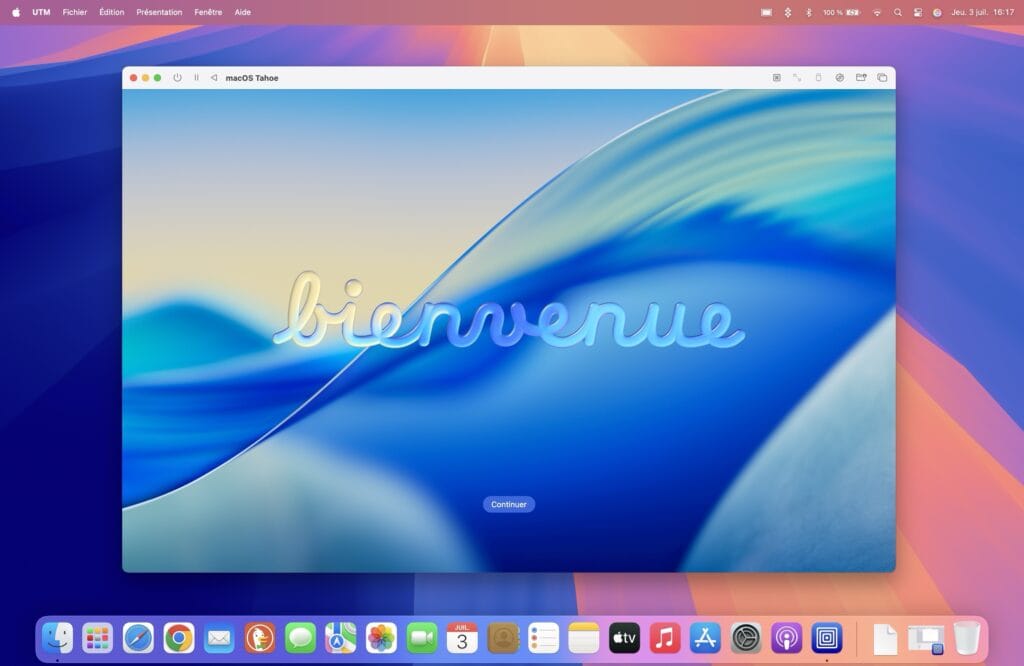Open the Trash from the Dock
1024x666 pixels.
(967, 638)
